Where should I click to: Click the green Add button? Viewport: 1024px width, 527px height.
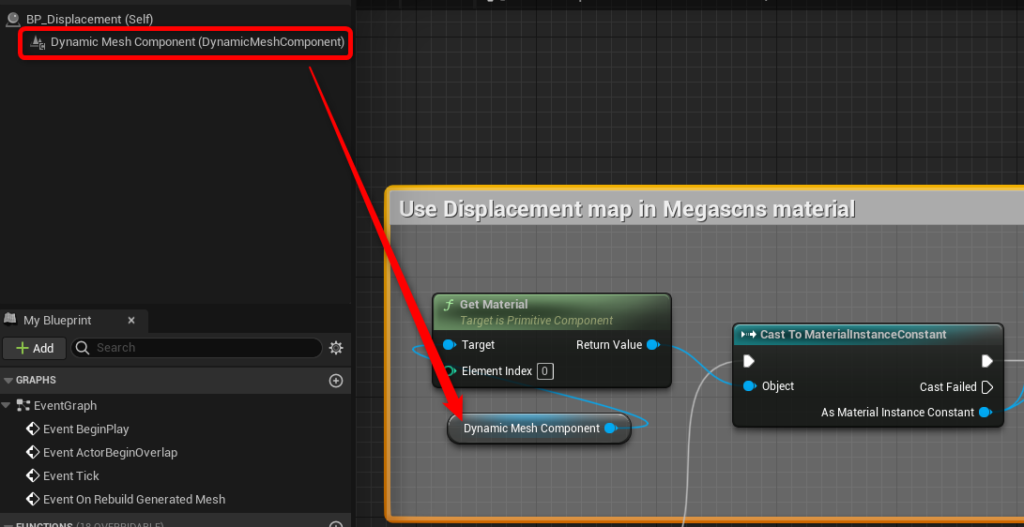35,348
